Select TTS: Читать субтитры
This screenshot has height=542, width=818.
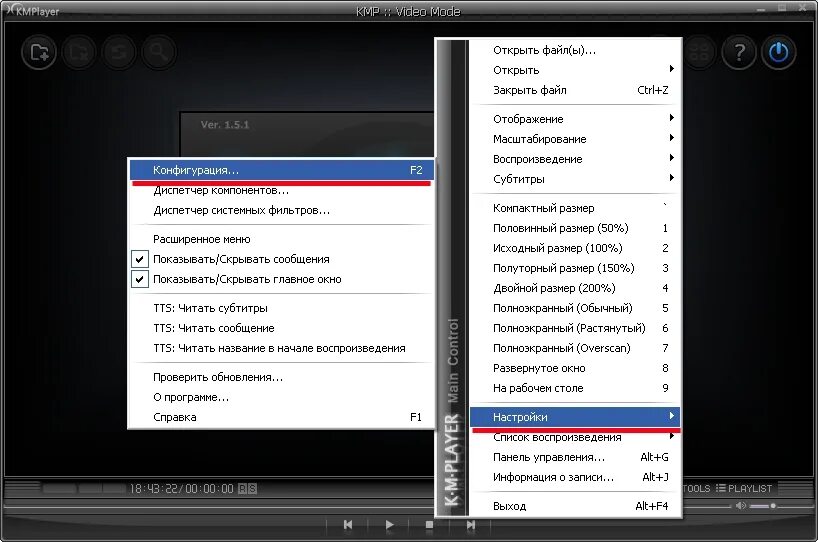coord(281,308)
